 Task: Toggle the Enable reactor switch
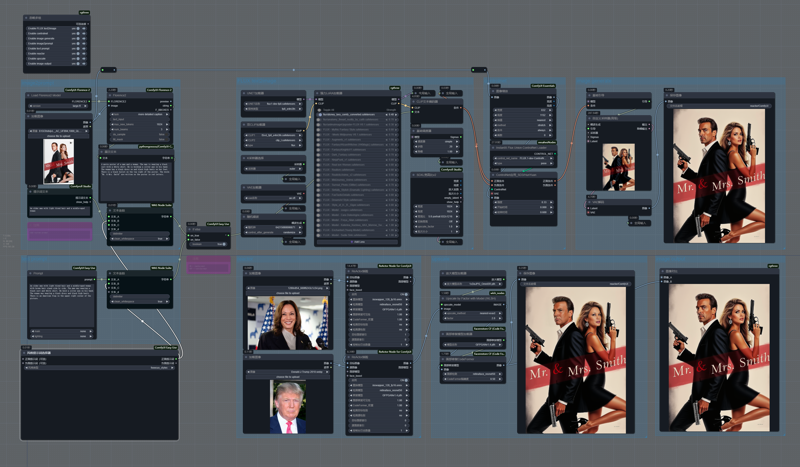pyautogui.click(x=78, y=54)
